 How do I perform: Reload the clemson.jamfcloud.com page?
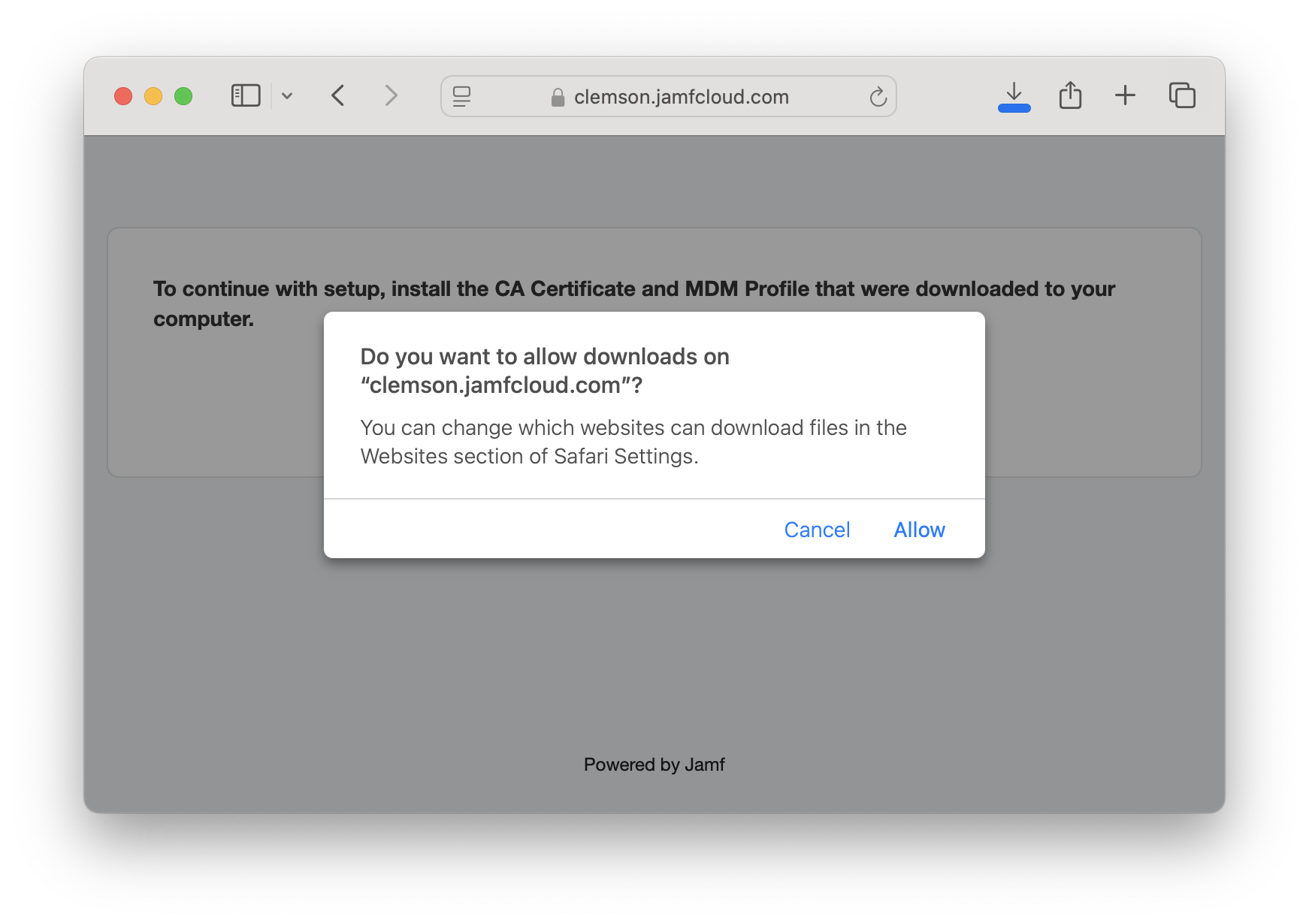click(x=878, y=96)
